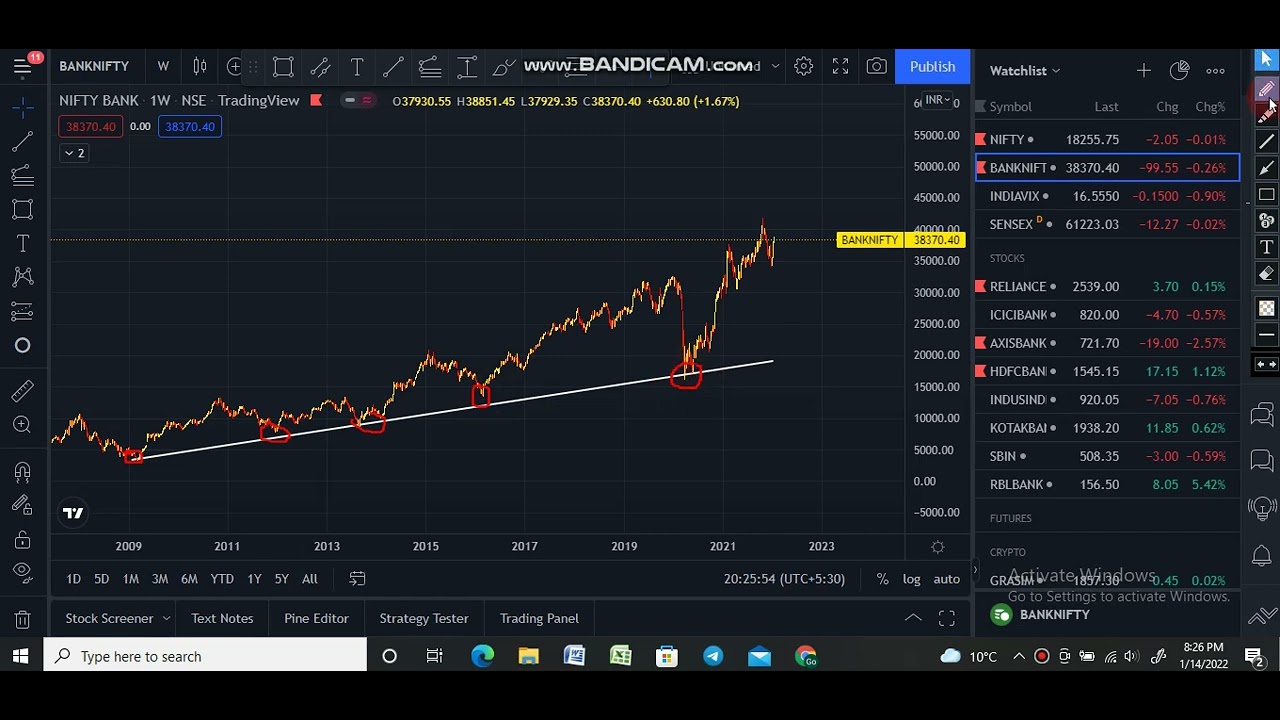The image size is (1280, 720).
Task: Open the icons tool circle in left sidebar
Action: 22,346
